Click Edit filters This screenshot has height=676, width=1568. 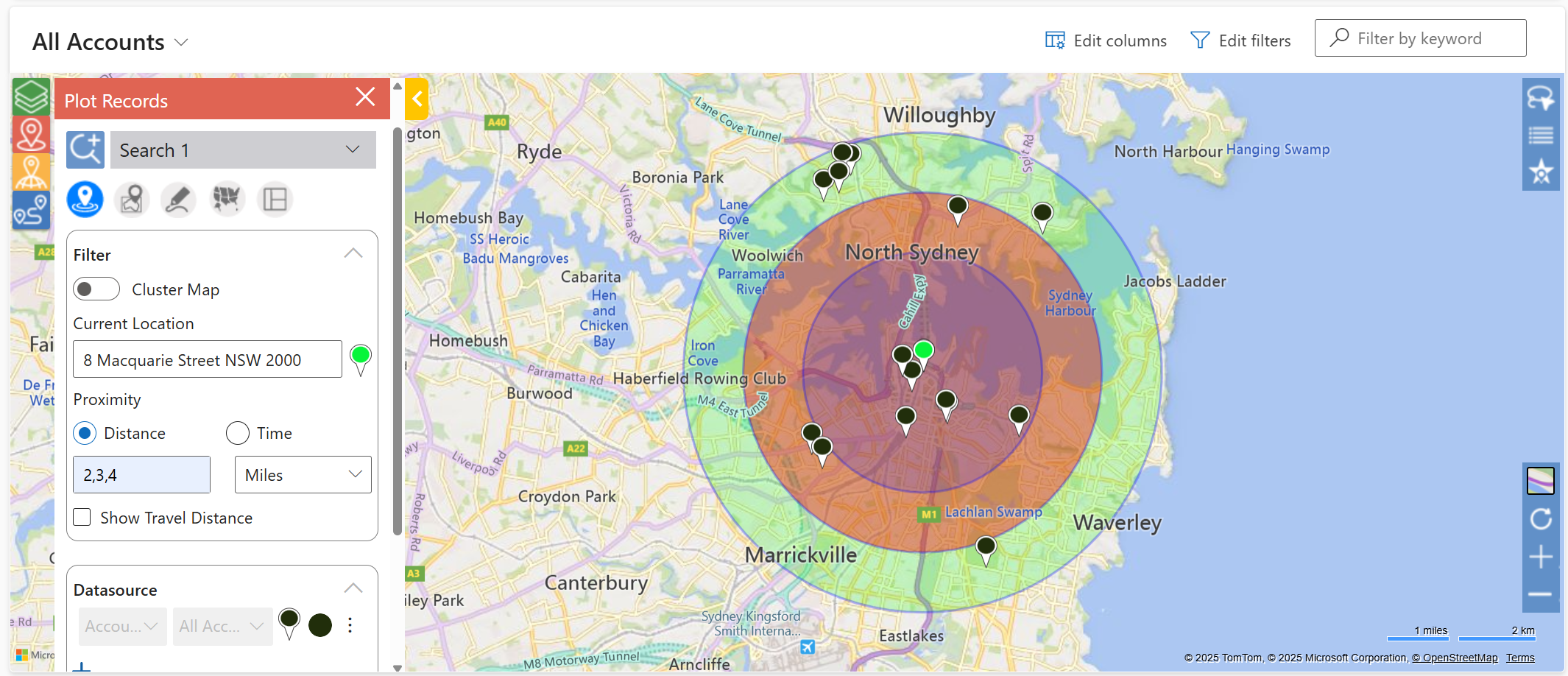pyautogui.click(x=1240, y=41)
